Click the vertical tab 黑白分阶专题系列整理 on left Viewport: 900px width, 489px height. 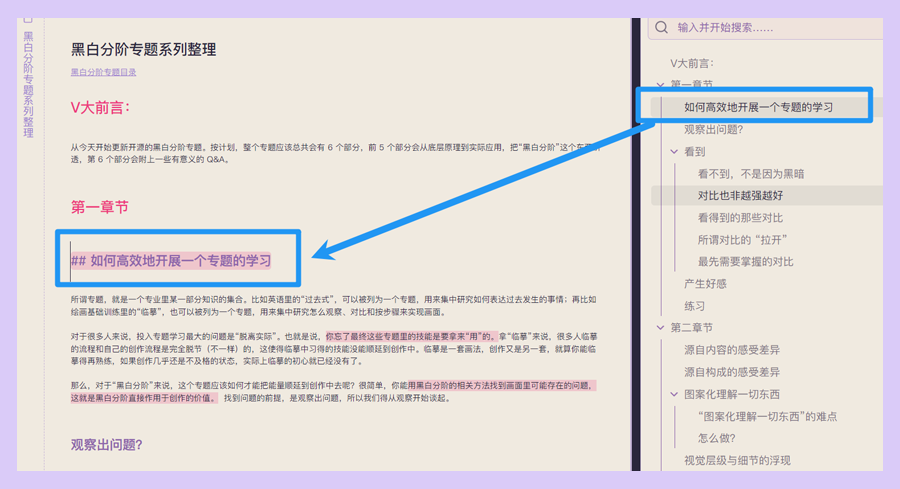tap(28, 84)
